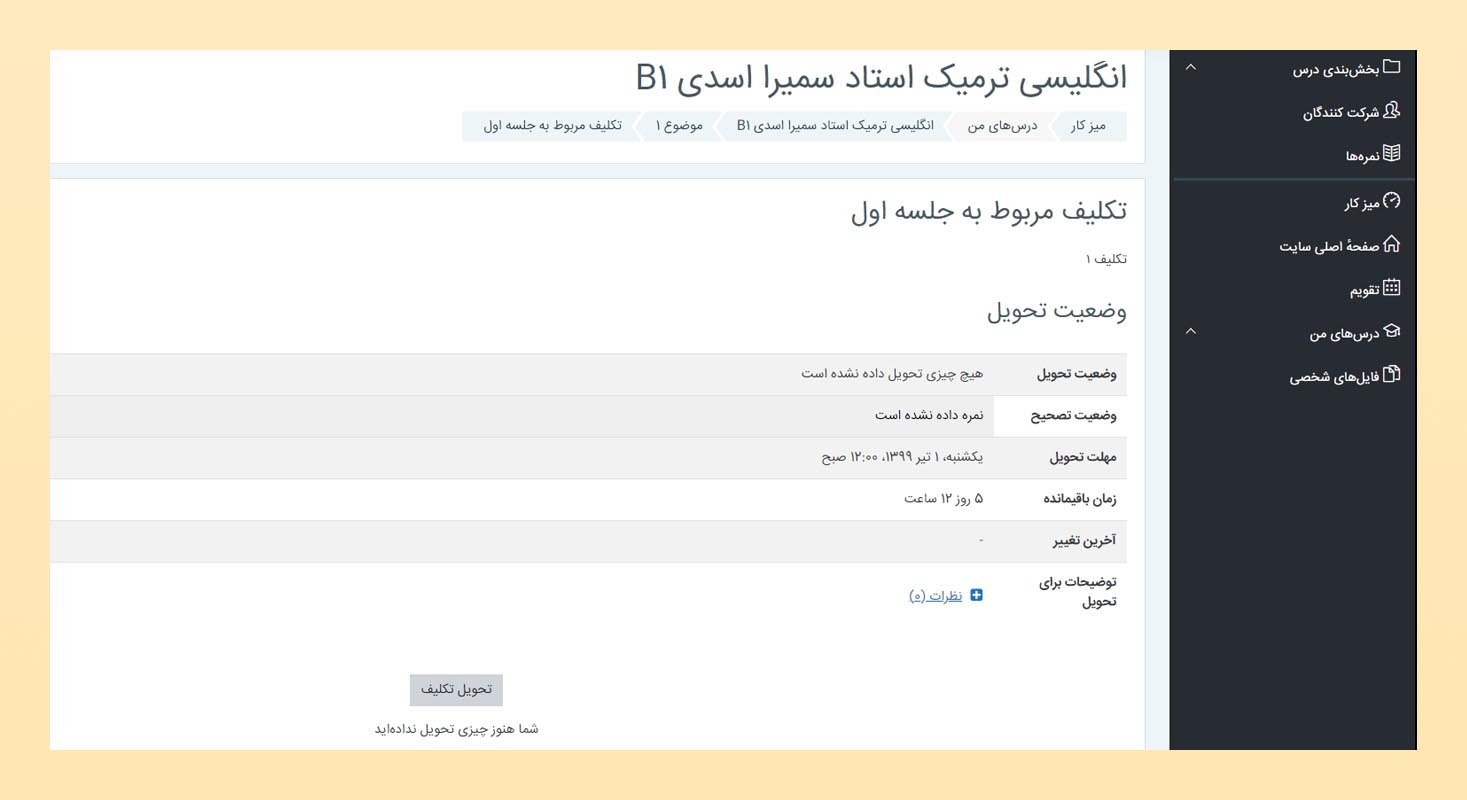Expand the نظرات (۰) comments link

pos(936,596)
